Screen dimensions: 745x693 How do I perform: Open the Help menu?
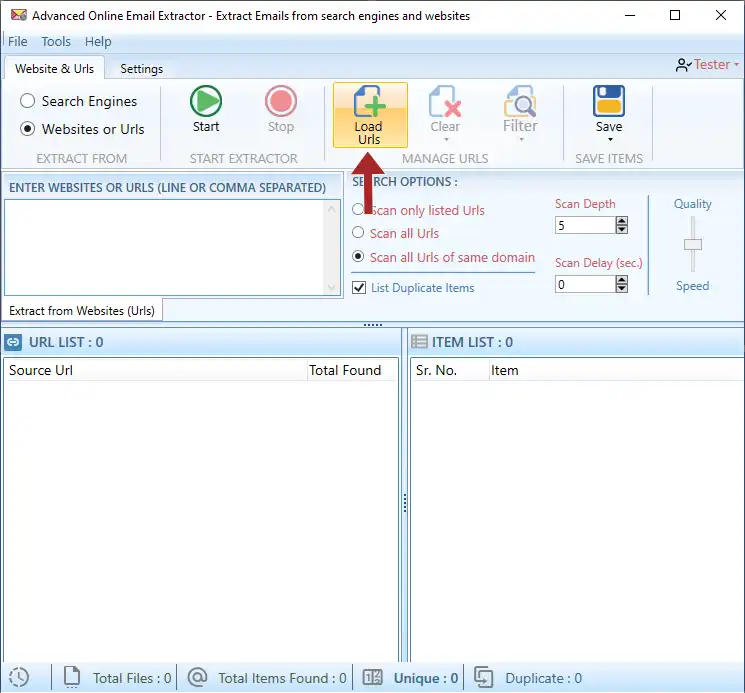coord(98,42)
